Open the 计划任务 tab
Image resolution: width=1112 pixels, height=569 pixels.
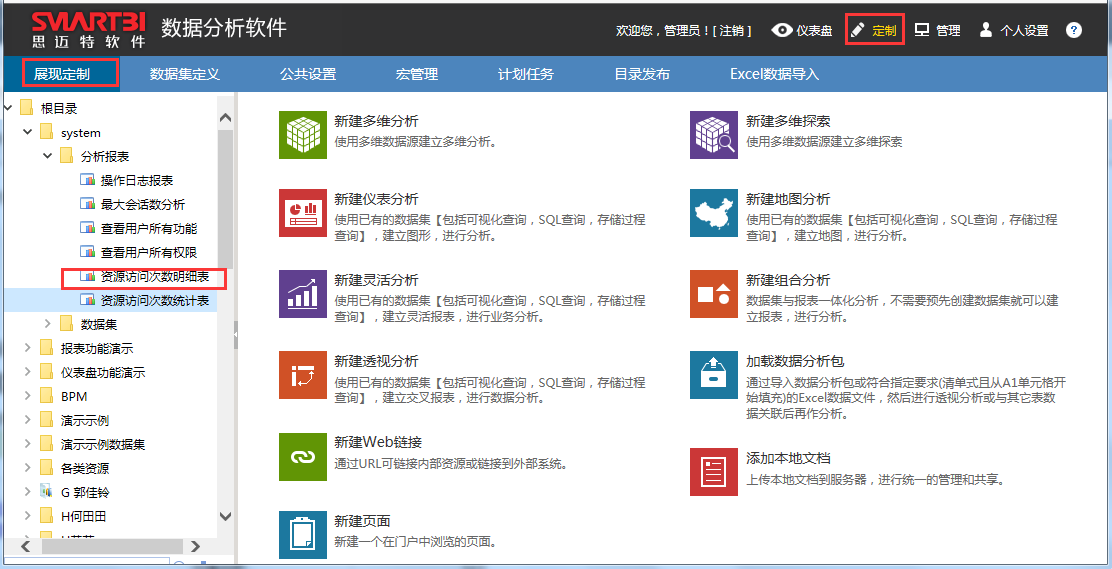click(x=526, y=74)
